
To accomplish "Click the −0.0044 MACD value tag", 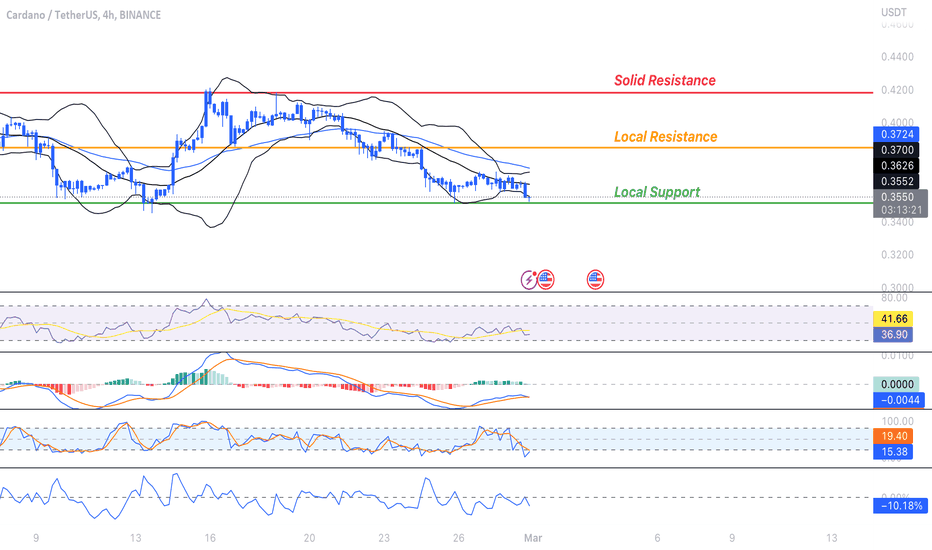I will (x=899, y=400).
